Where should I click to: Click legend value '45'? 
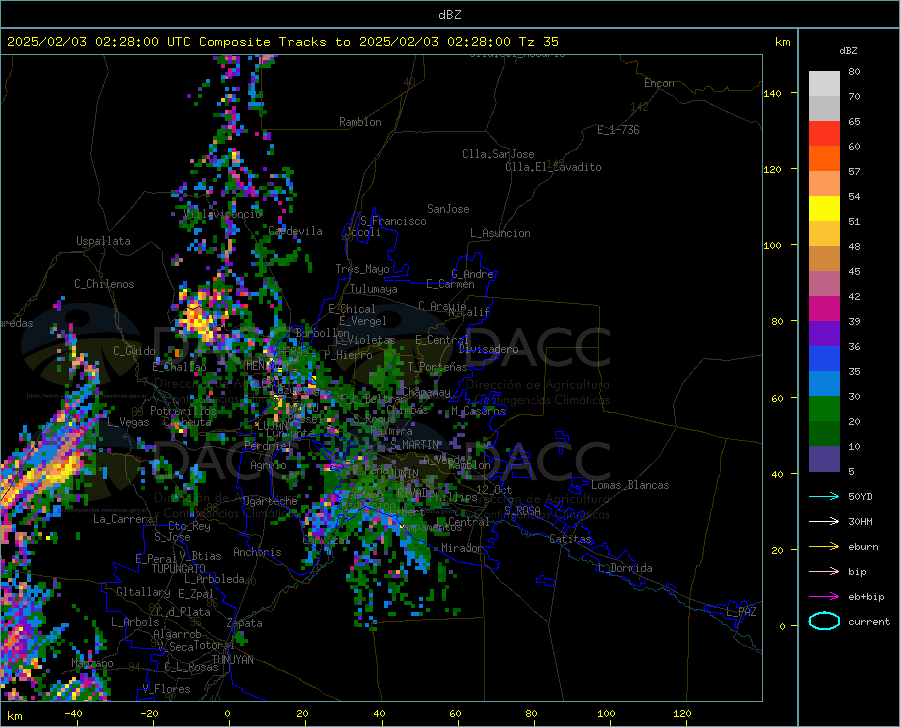click(x=854, y=272)
